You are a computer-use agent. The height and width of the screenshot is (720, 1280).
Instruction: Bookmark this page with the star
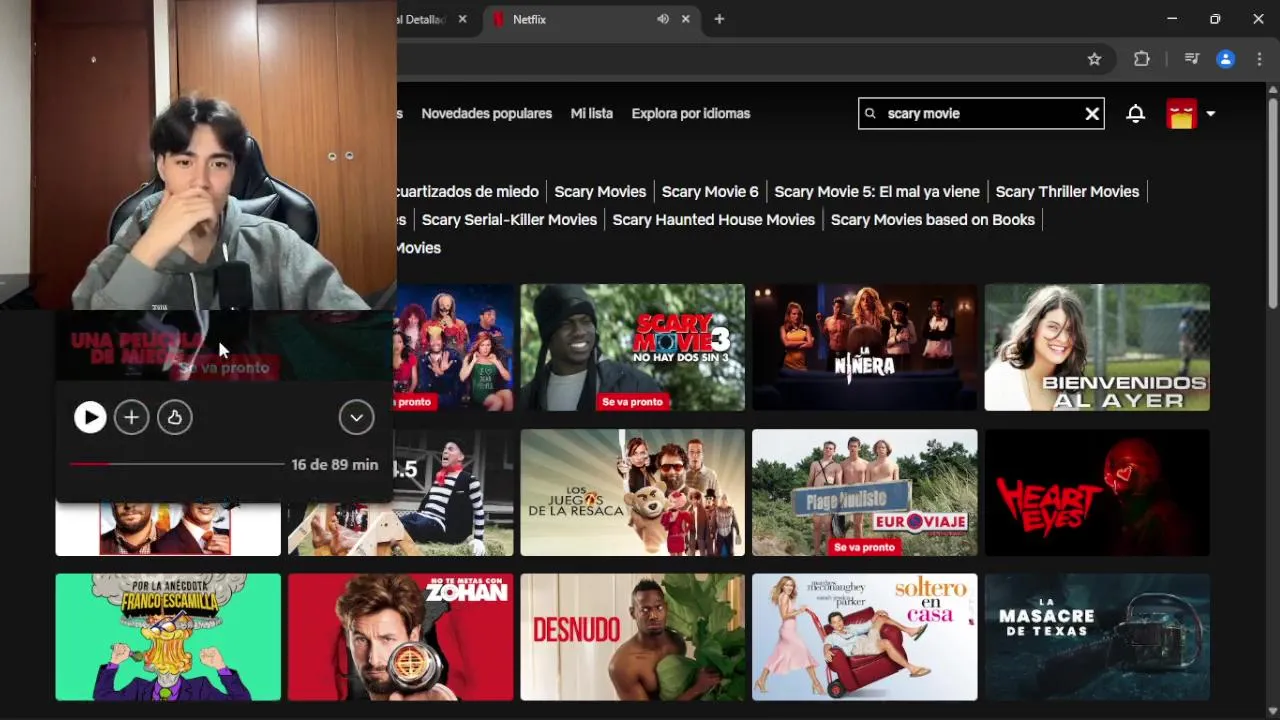coord(1094,59)
